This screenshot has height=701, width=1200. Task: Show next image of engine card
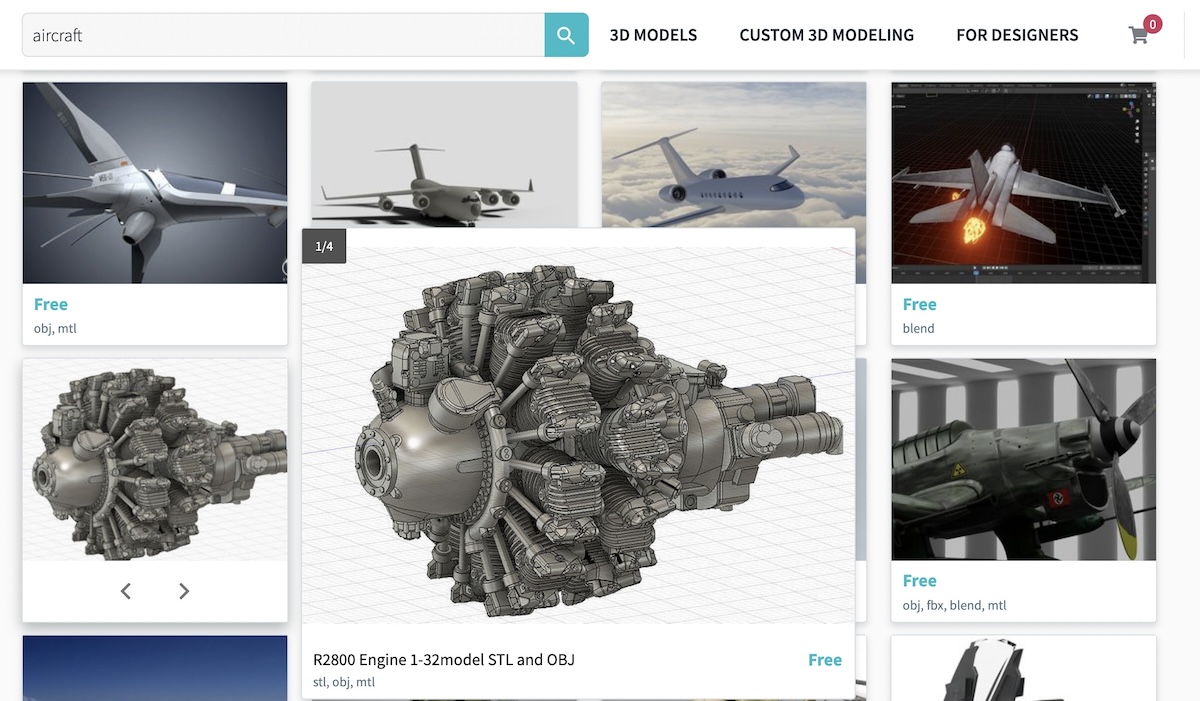(x=184, y=591)
